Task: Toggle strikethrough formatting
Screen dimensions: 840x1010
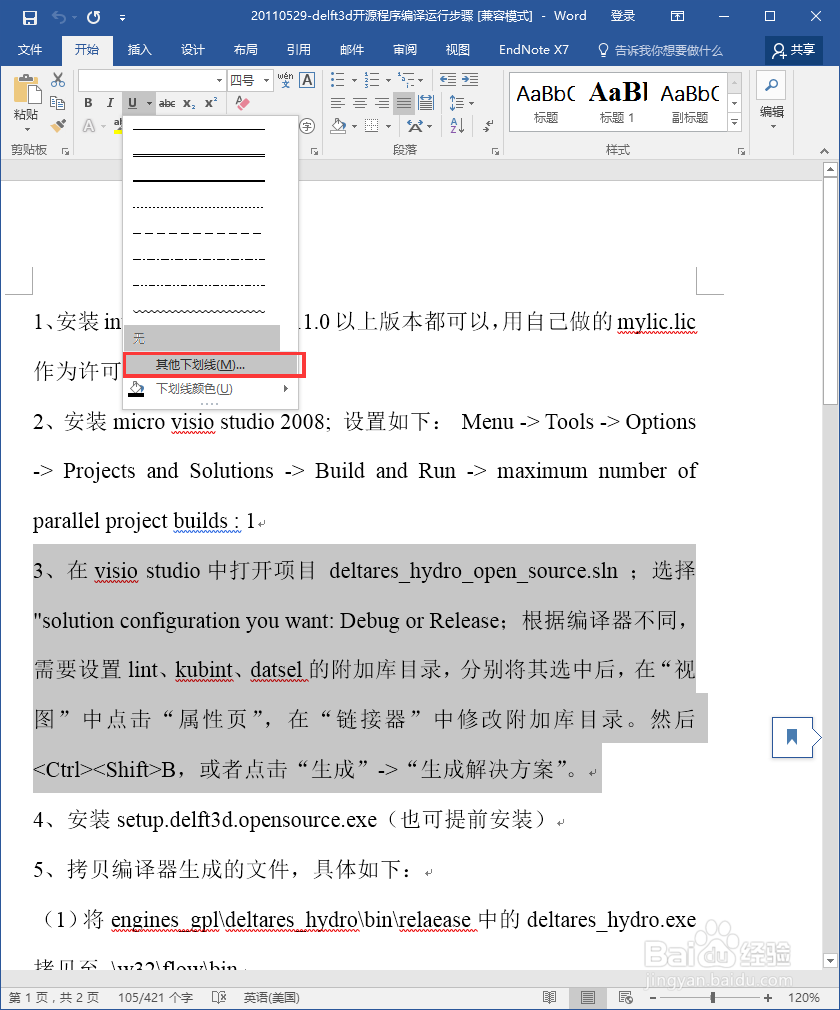Action: 167,103
